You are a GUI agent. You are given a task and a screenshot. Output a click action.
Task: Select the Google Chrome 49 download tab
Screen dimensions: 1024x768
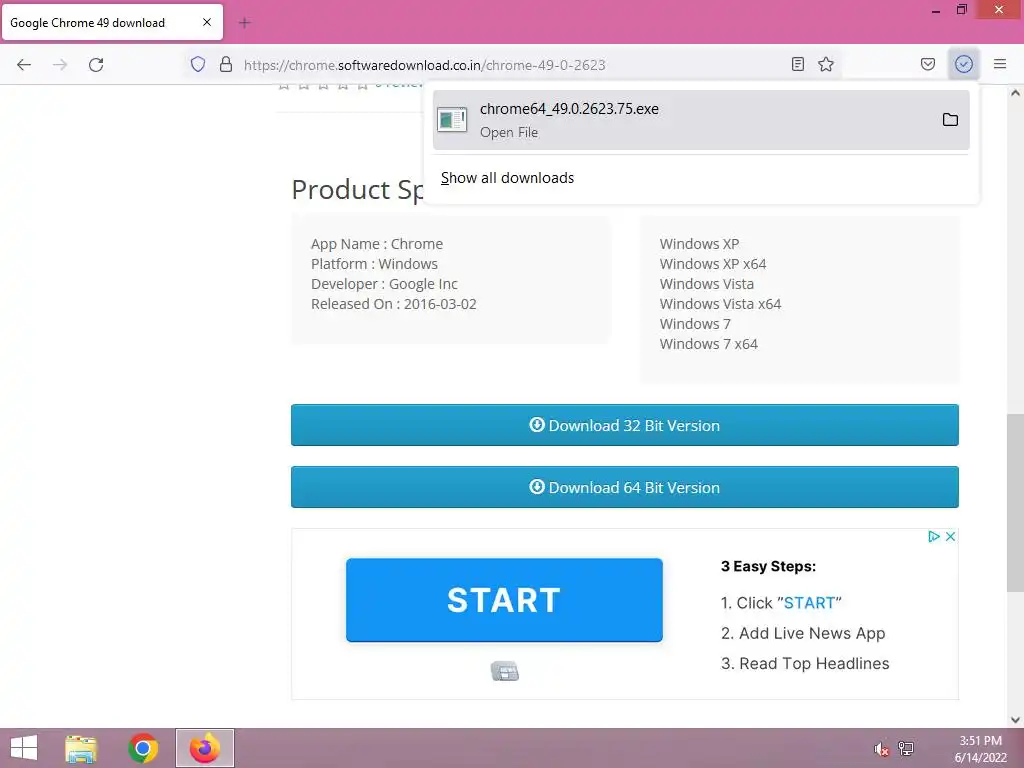pyautogui.click(x=112, y=22)
